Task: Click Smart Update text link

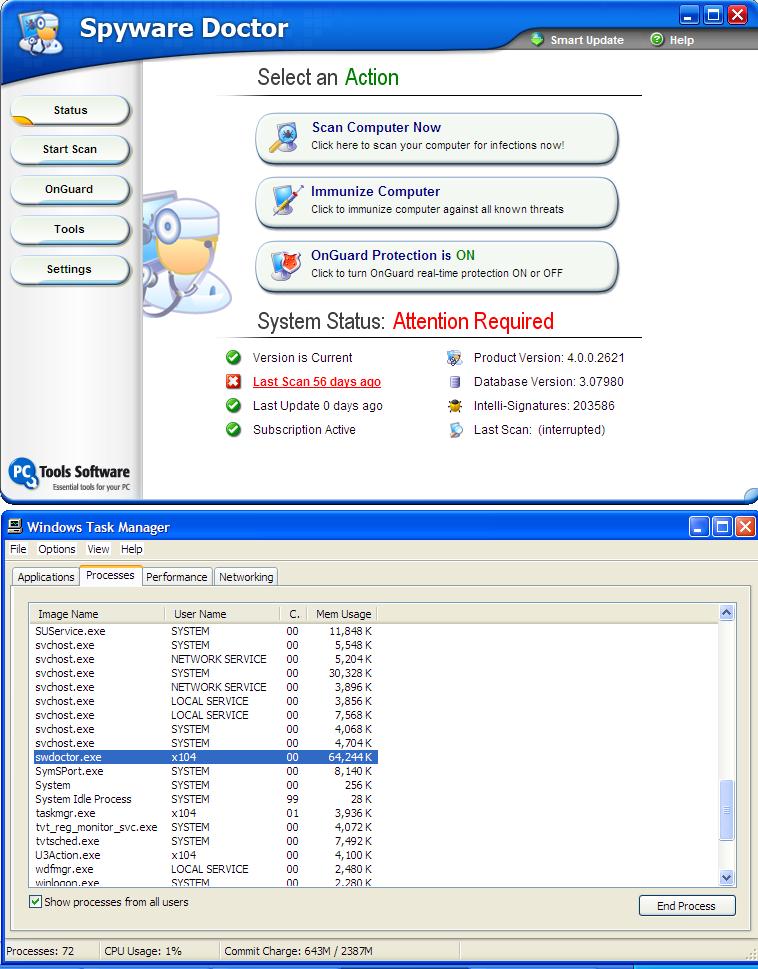Action: coord(587,40)
